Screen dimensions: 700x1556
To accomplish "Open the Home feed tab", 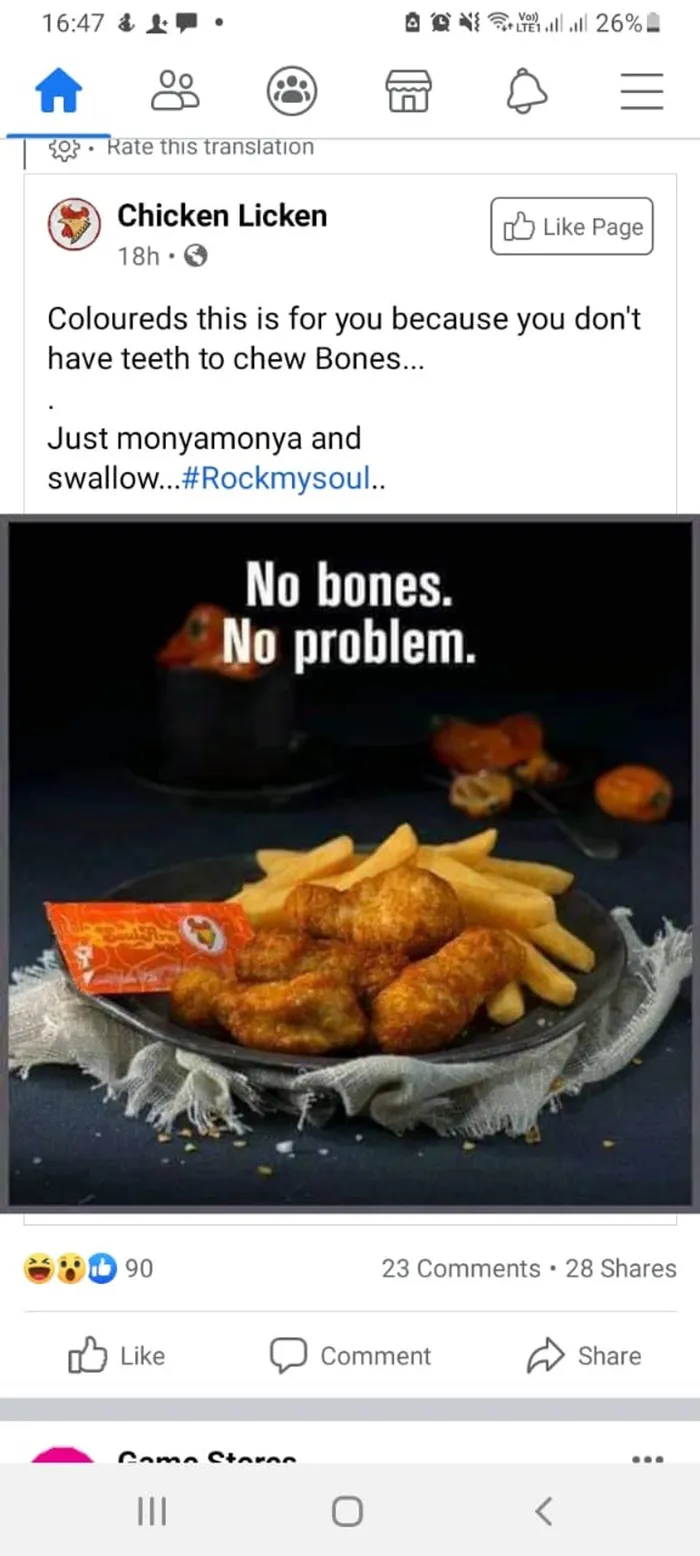I will 58,93.
